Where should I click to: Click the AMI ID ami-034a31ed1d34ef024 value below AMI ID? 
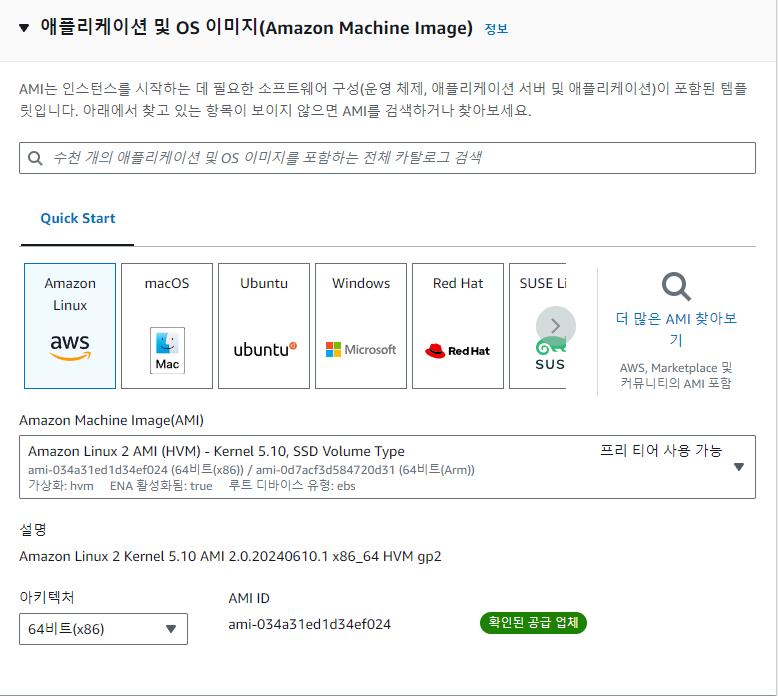310,624
